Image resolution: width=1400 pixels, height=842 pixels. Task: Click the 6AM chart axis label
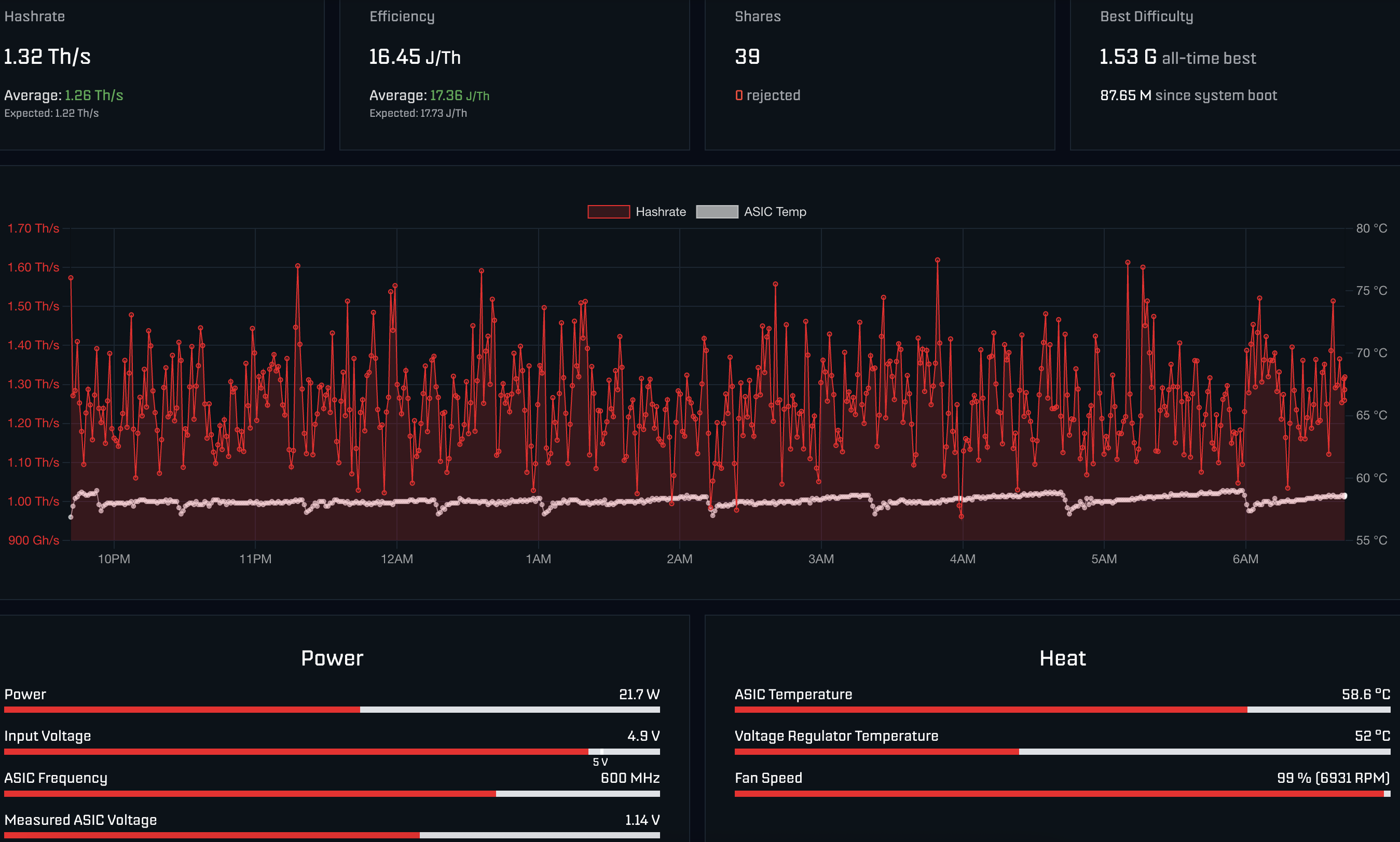click(x=1246, y=559)
